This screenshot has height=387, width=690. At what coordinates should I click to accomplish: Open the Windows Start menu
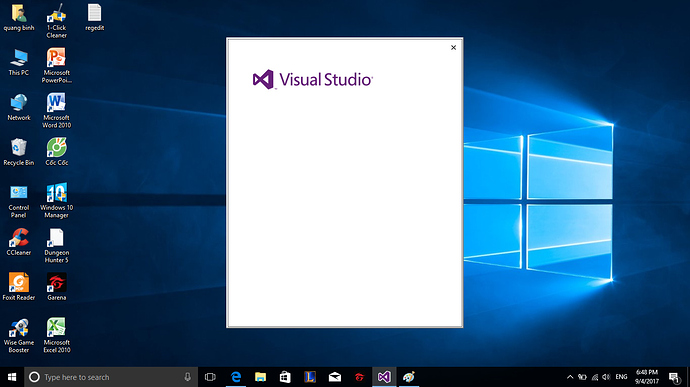[x=12, y=377]
